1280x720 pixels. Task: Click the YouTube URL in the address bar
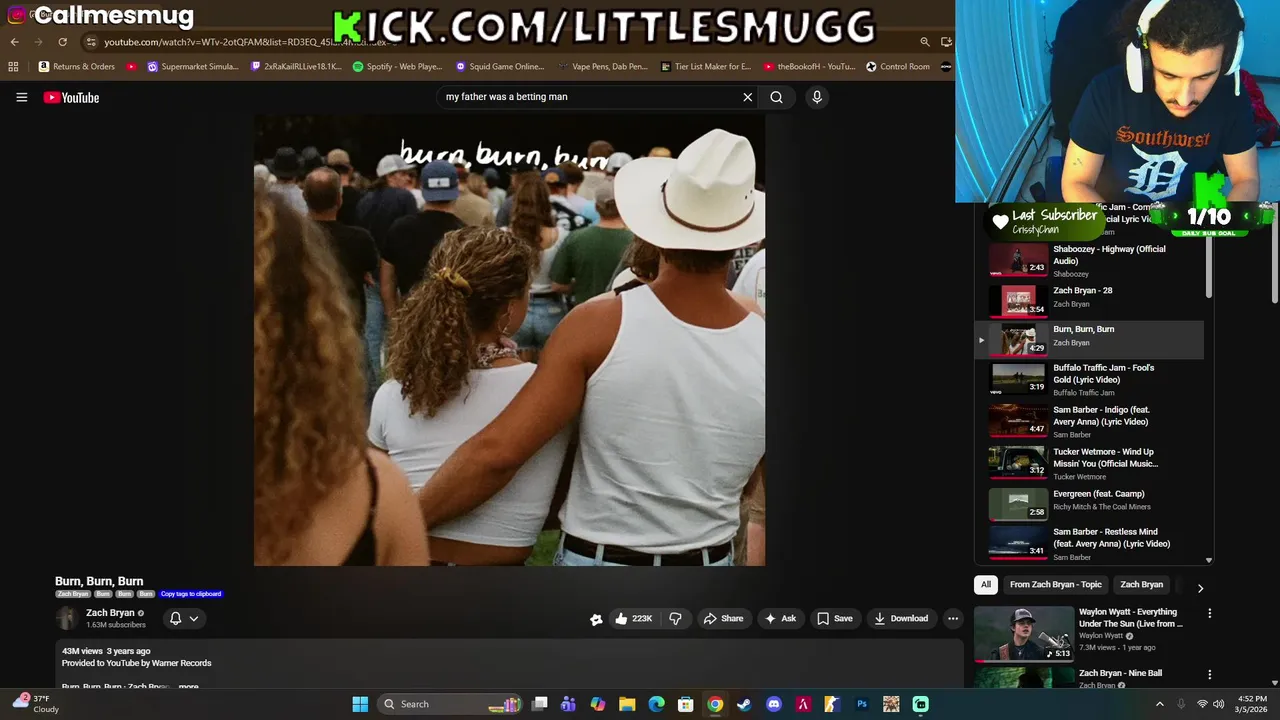tap(250, 42)
